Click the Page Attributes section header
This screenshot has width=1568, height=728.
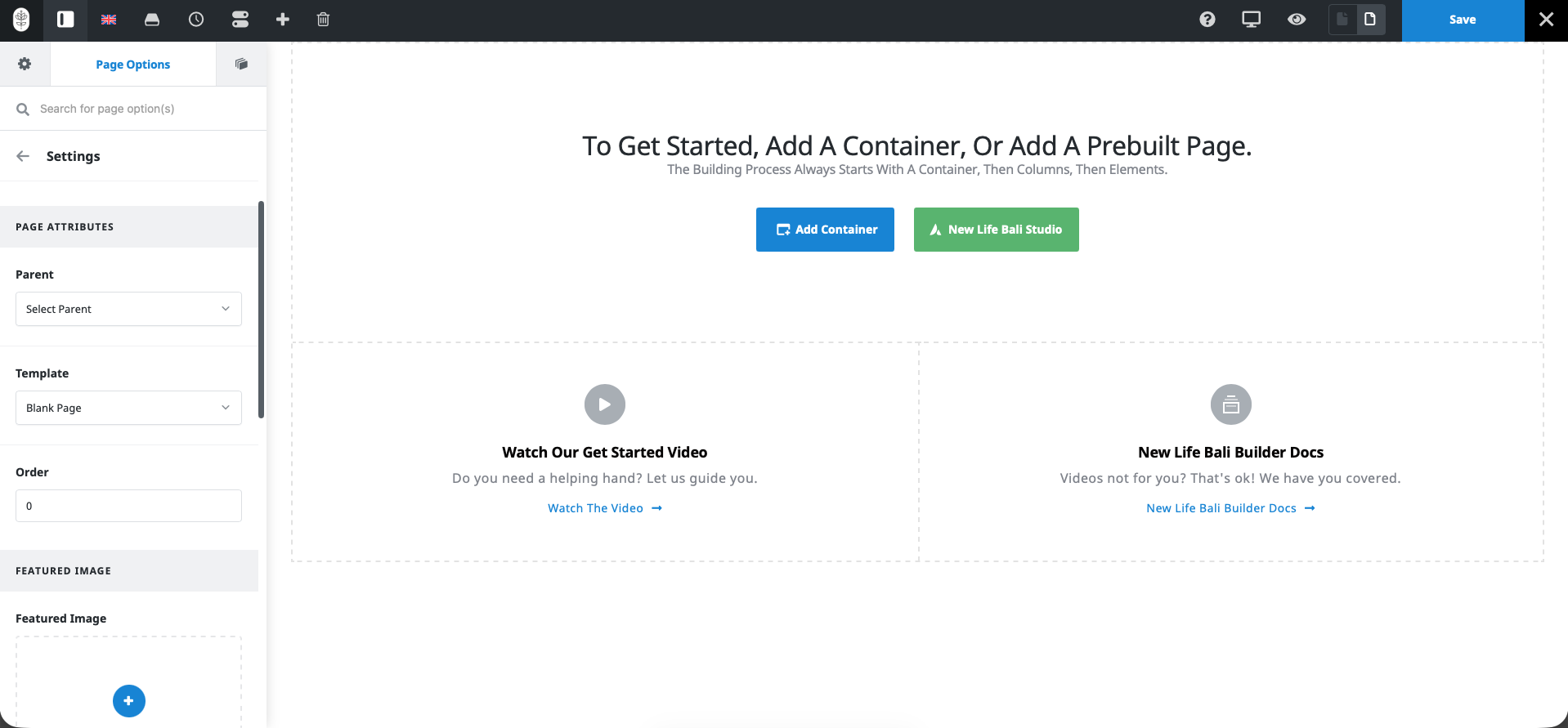pyautogui.click(x=129, y=227)
